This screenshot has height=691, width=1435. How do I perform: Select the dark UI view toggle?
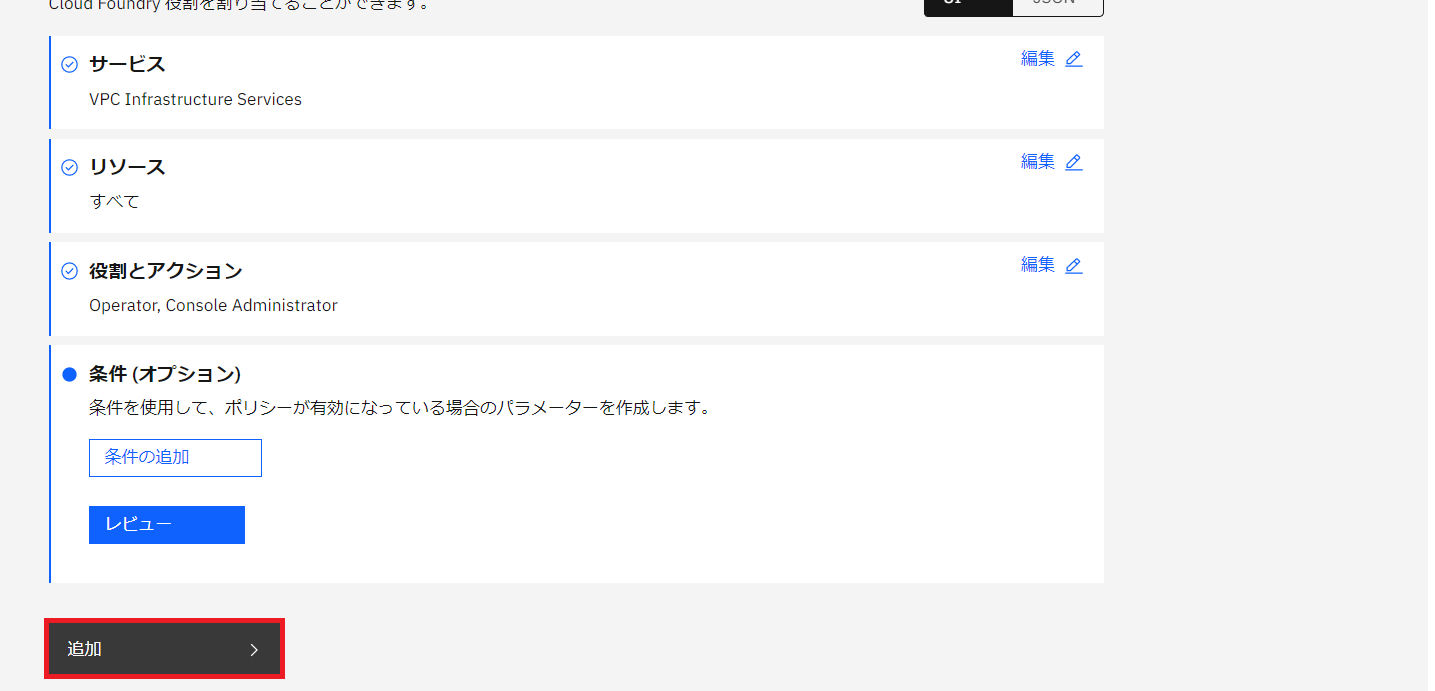click(x=968, y=5)
